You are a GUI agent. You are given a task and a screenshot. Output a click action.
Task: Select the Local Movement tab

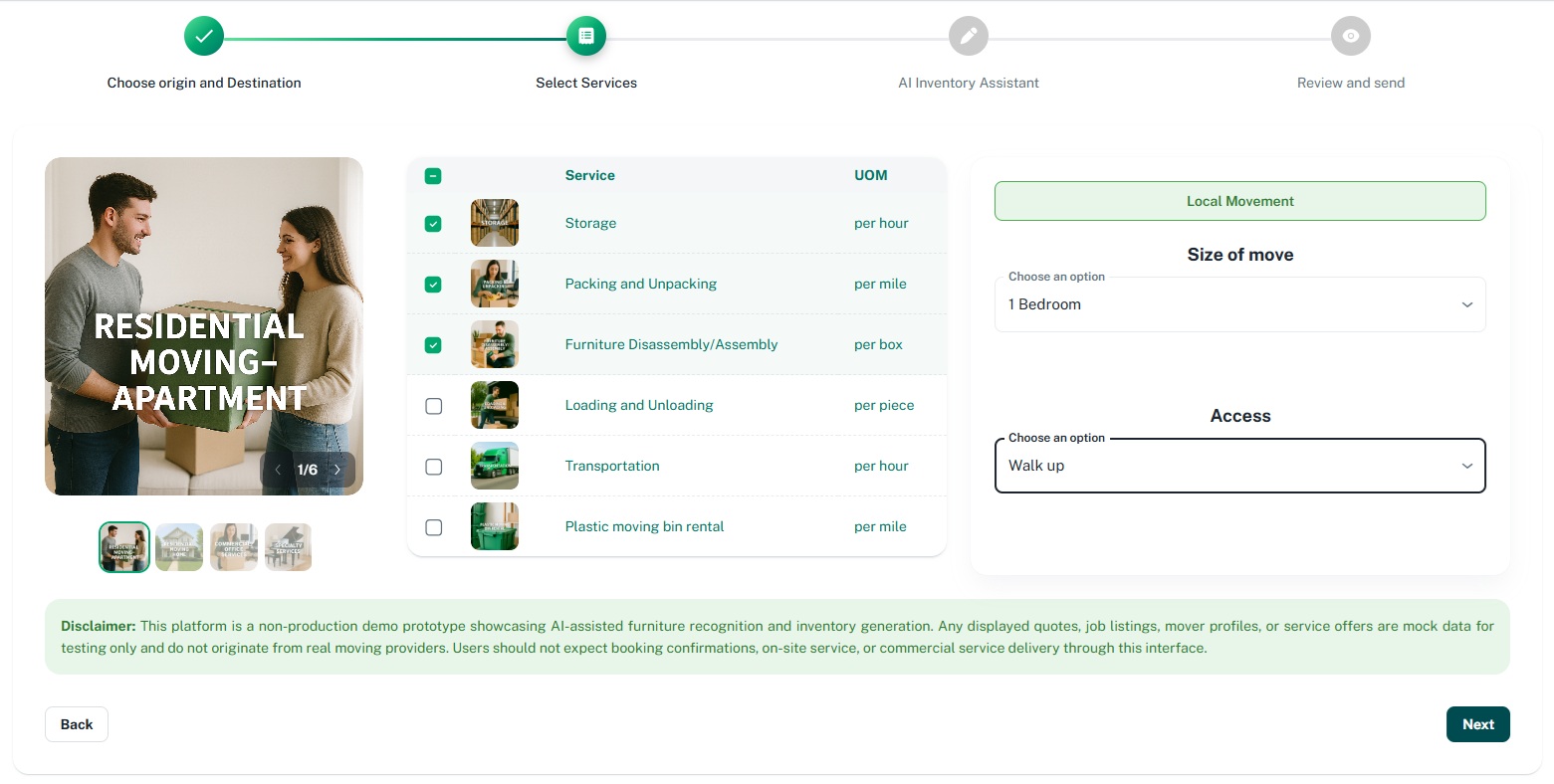point(1239,201)
